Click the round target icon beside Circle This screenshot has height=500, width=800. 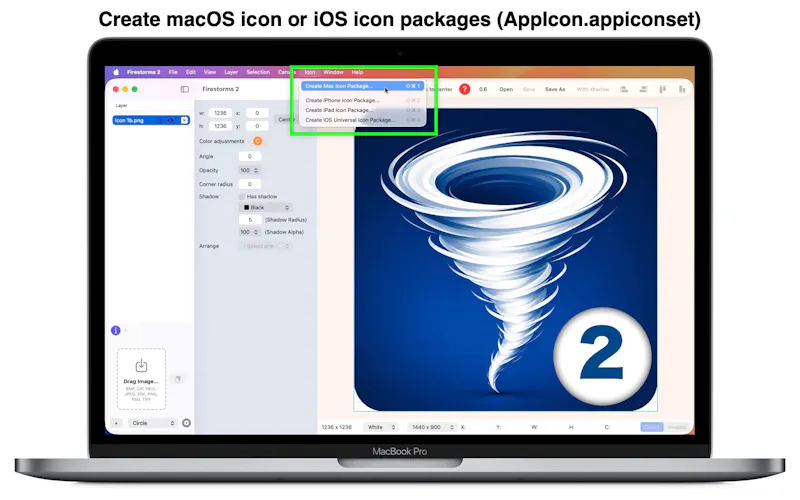187,423
